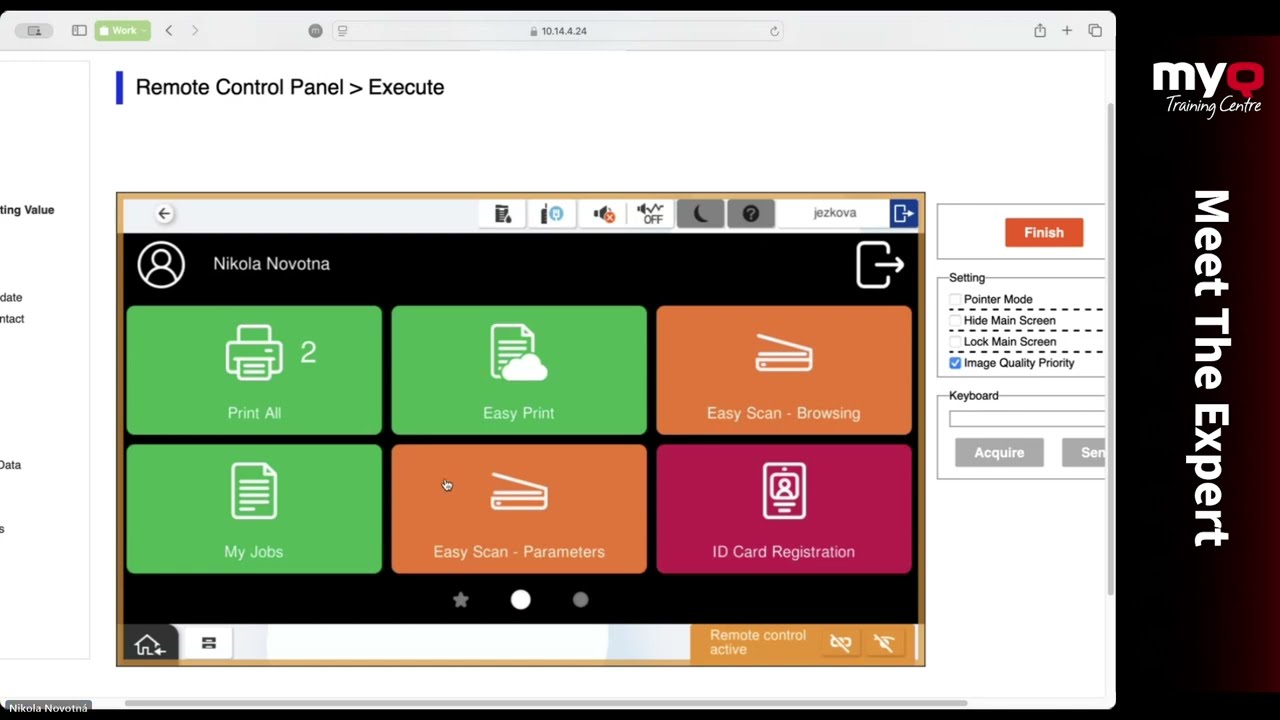Screen dimensions: 1280x720
Task: Click the device information icon
Action: tap(552, 214)
